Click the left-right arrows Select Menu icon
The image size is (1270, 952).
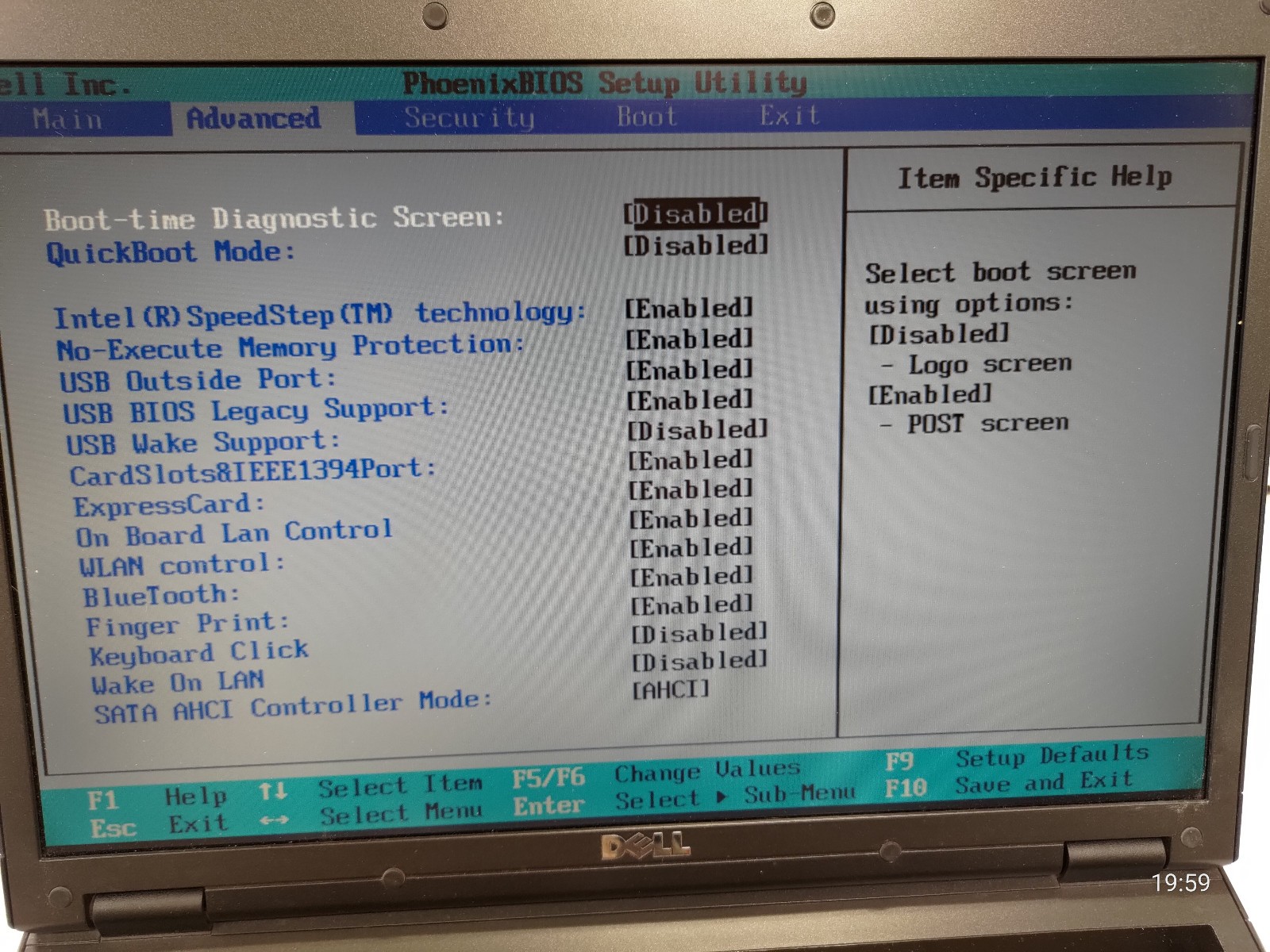tap(274, 820)
